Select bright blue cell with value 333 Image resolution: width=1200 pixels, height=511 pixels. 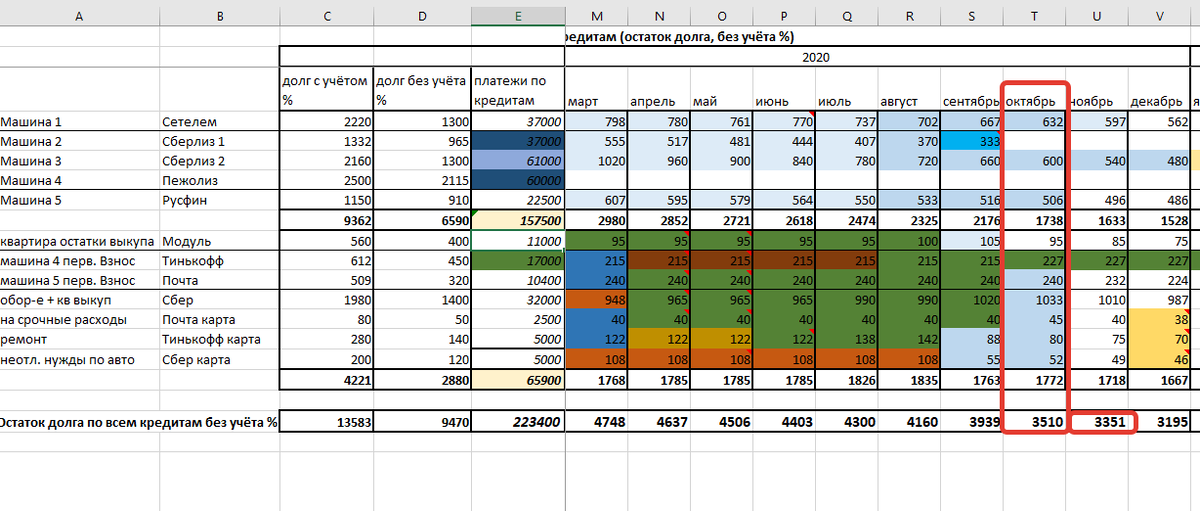(x=971, y=142)
